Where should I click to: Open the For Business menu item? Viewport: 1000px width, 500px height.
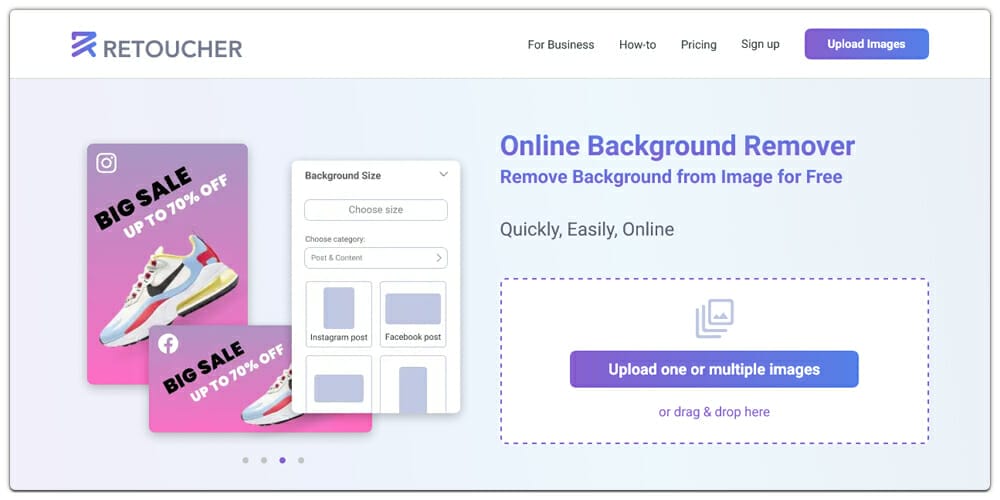pyautogui.click(x=560, y=45)
